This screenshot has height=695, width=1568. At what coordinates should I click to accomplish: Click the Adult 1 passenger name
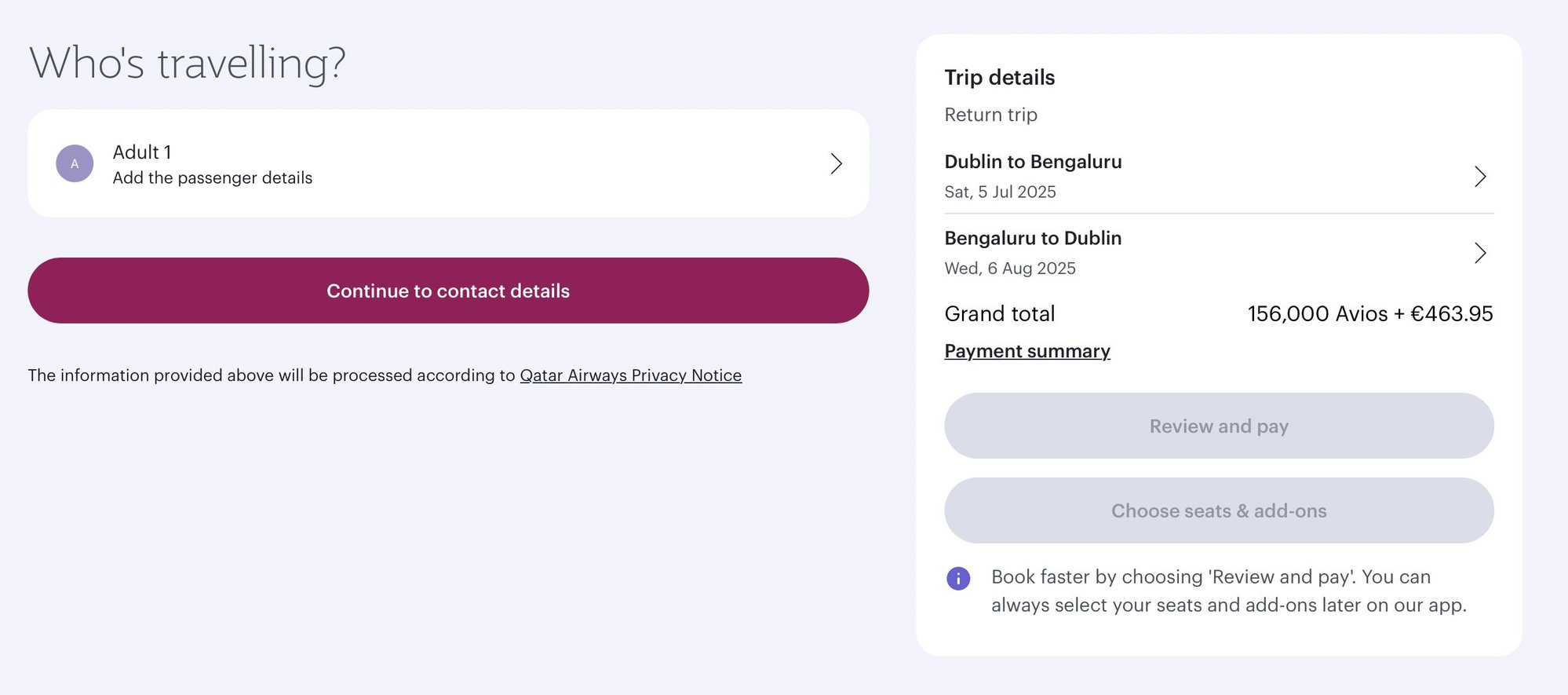142,152
